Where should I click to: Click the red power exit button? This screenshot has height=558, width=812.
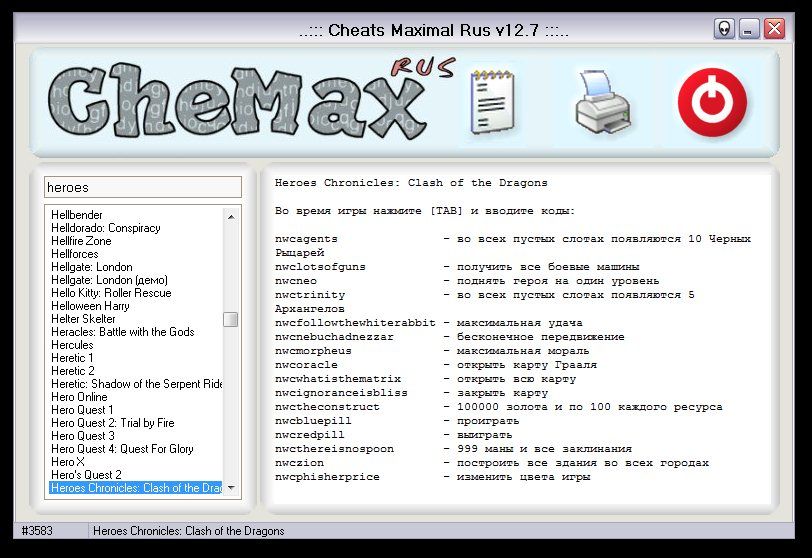[712, 102]
